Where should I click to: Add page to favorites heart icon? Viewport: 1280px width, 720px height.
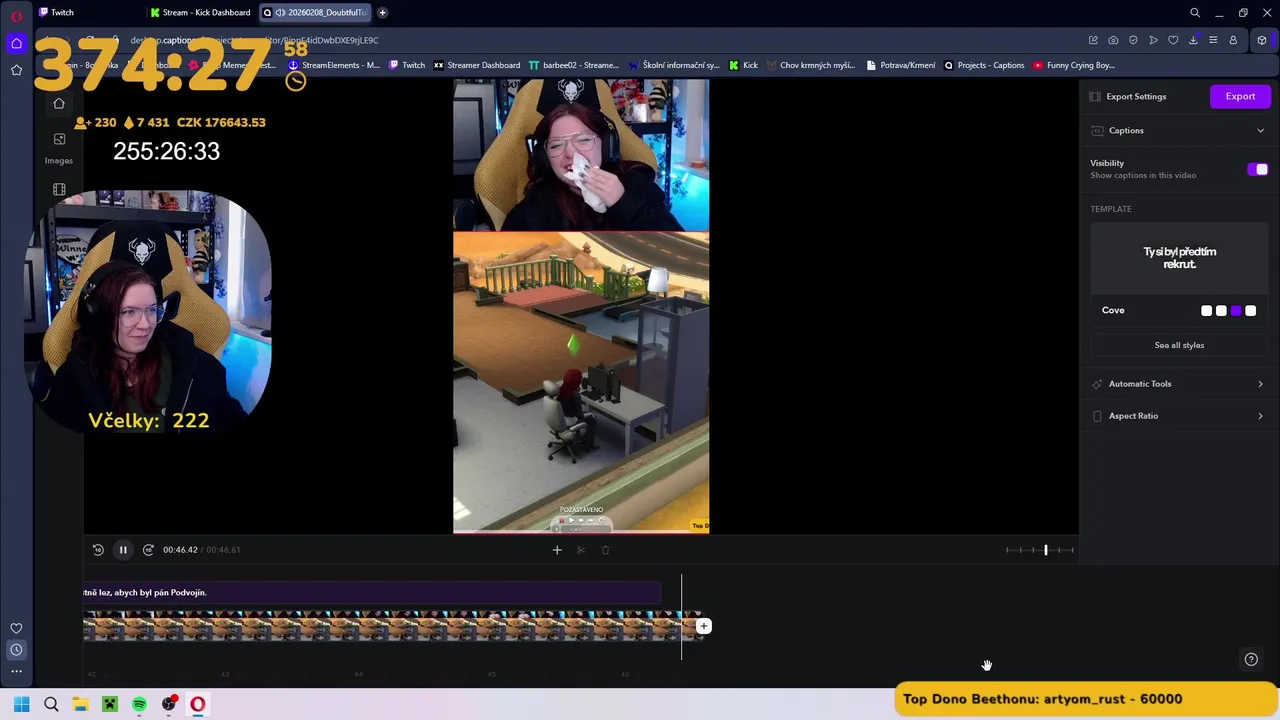(1173, 40)
